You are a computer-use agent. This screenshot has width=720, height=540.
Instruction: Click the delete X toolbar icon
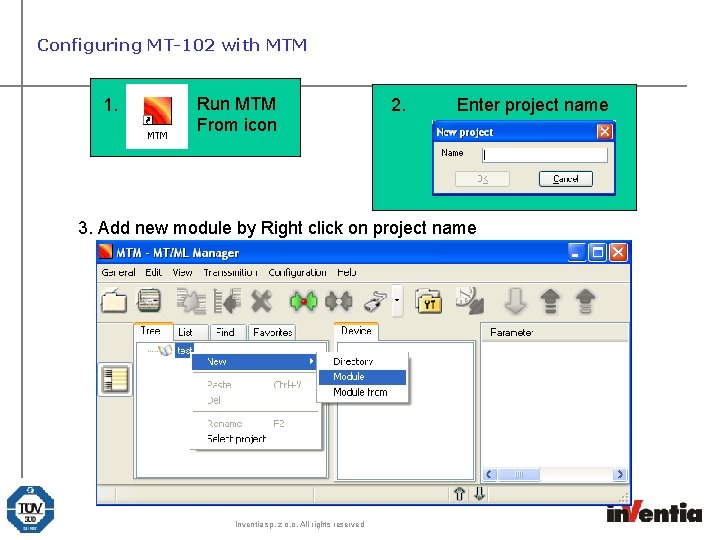[262, 301]
